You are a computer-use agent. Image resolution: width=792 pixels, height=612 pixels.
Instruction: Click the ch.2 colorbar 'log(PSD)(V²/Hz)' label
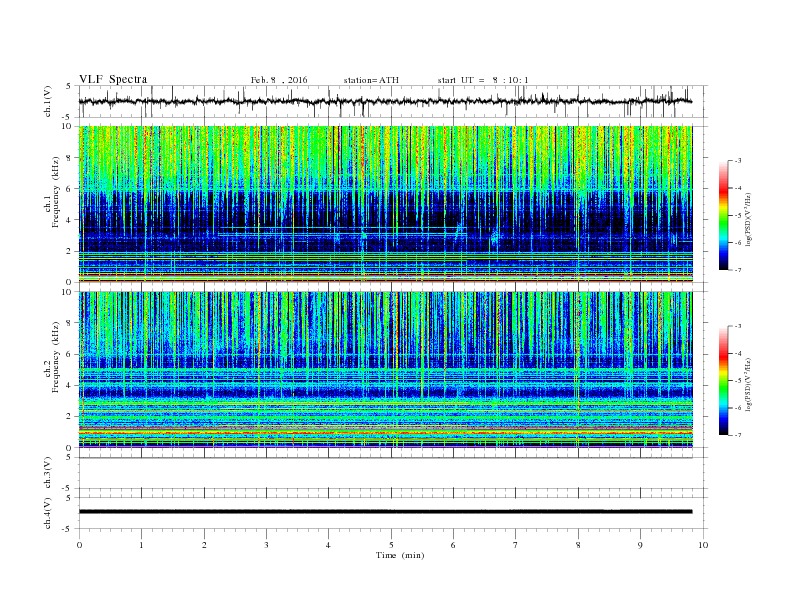tap(748, 384)
